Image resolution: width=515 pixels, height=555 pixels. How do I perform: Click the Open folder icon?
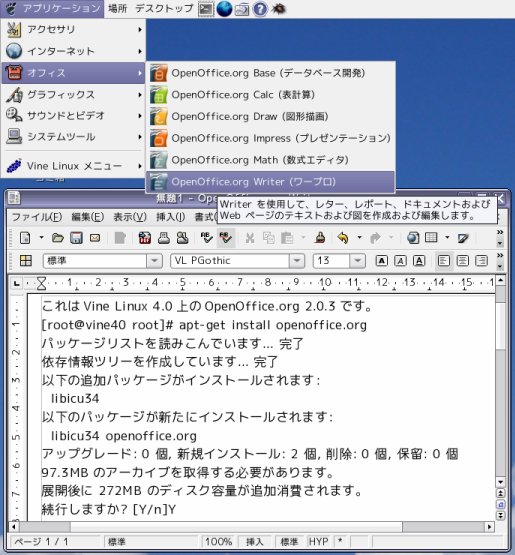58,238
